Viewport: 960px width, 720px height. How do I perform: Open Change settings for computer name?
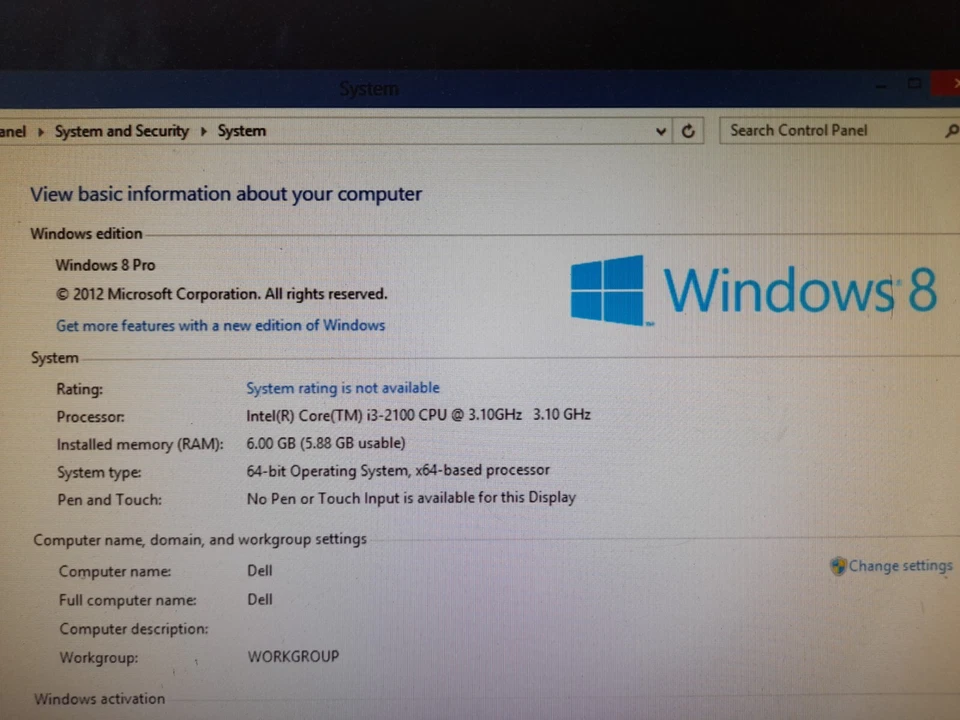900,566
